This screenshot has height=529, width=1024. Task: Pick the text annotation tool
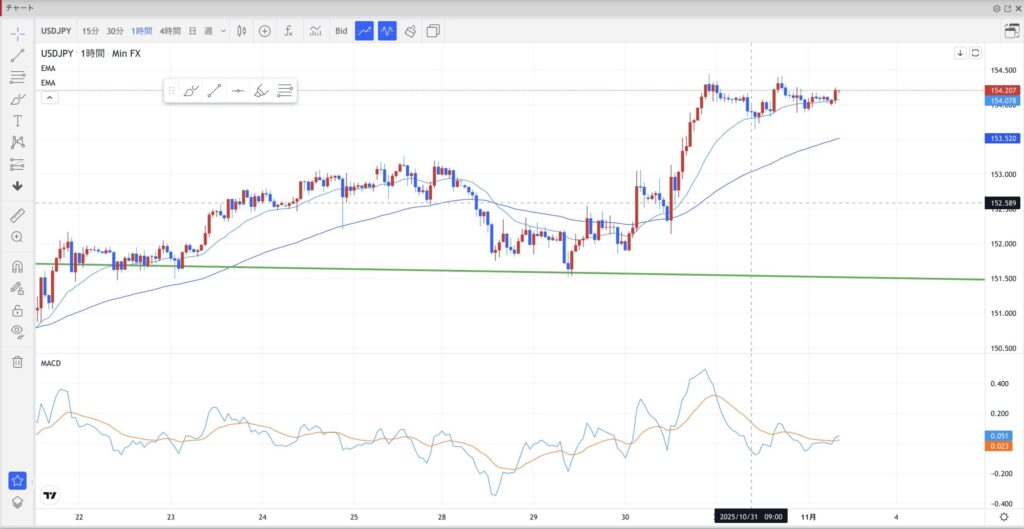click(17, 120)
